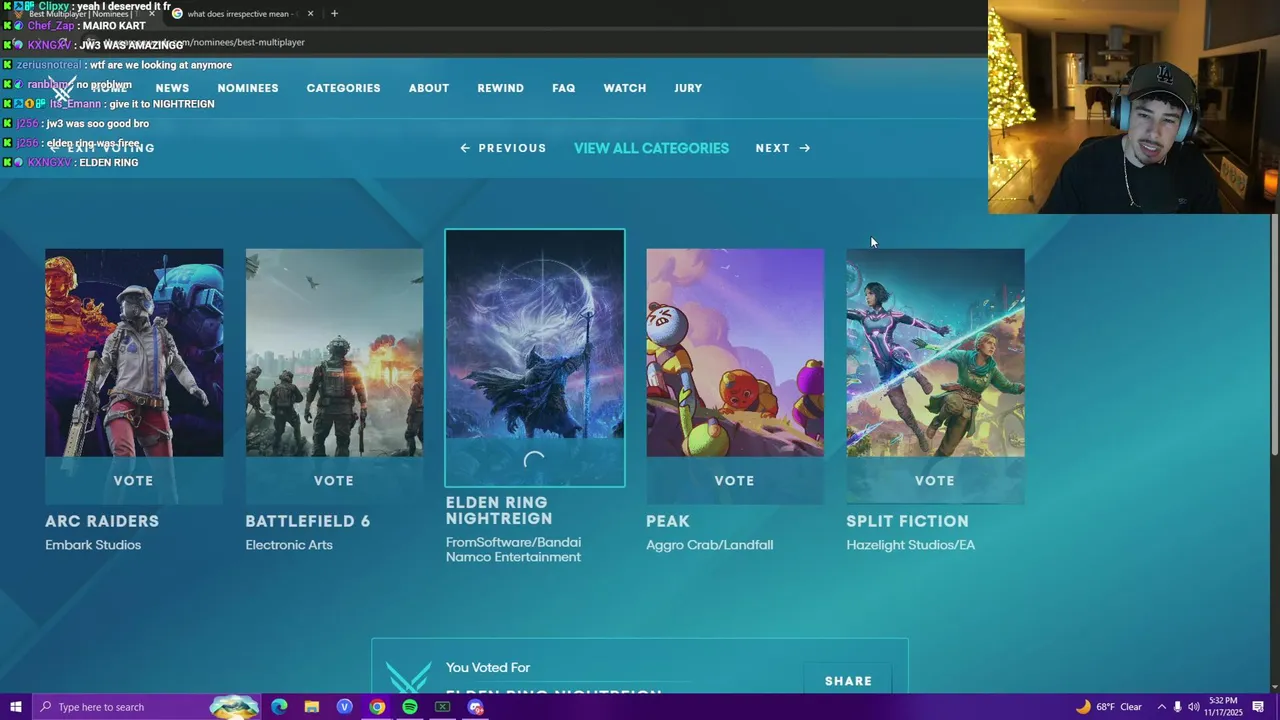
Task: Click the 'Electronic Arts' text
Action: tap(289, 545)
